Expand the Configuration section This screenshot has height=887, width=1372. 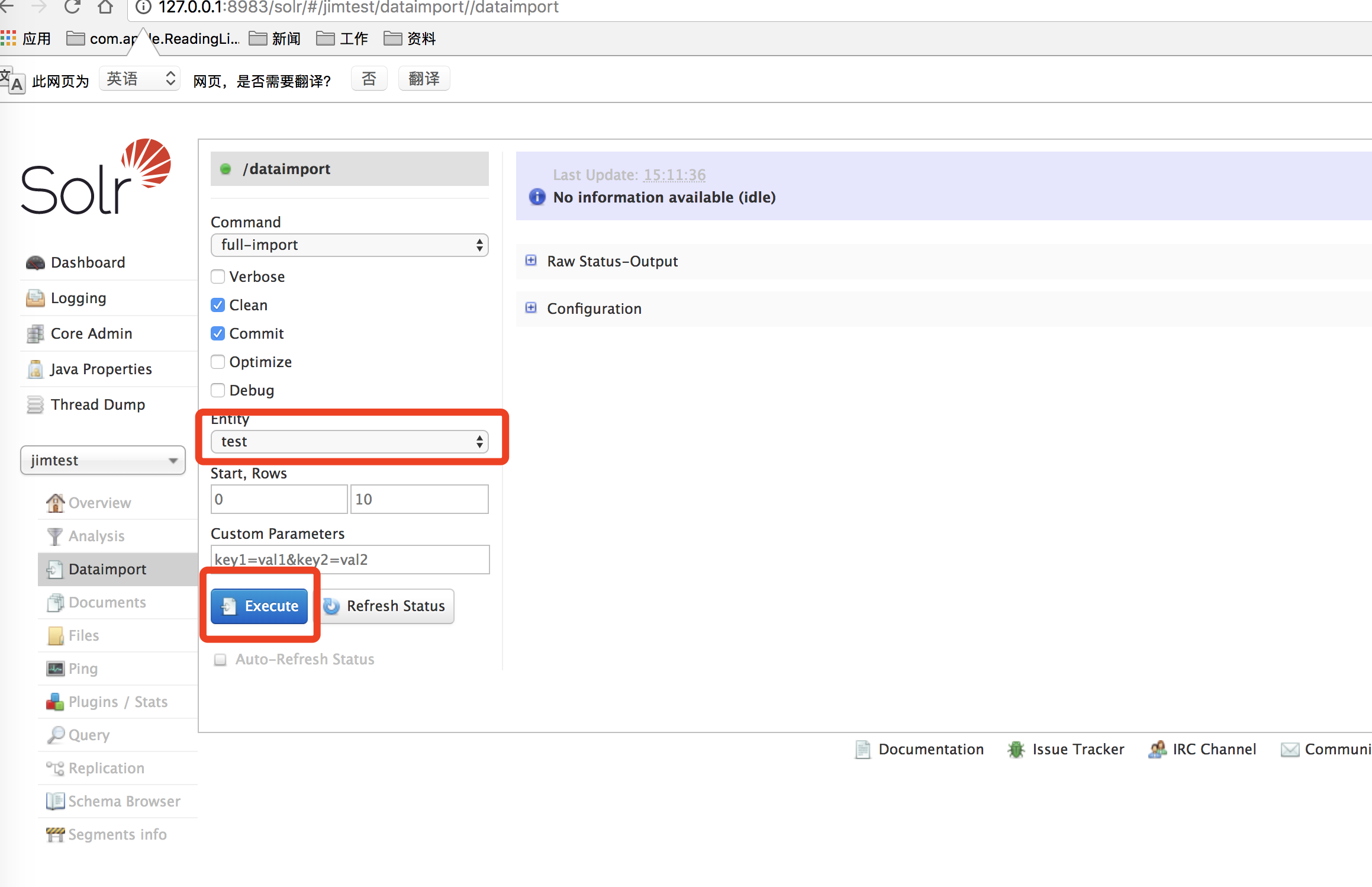594,308
